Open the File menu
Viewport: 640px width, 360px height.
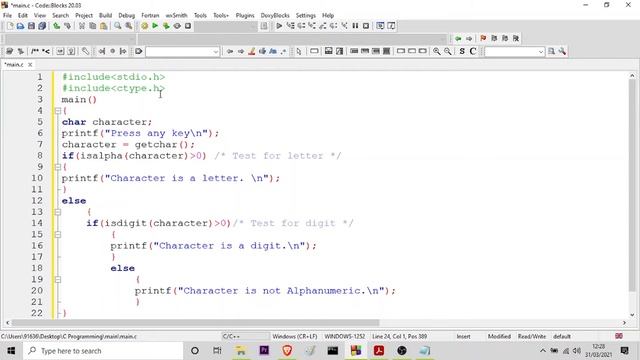tap(7, 16)
